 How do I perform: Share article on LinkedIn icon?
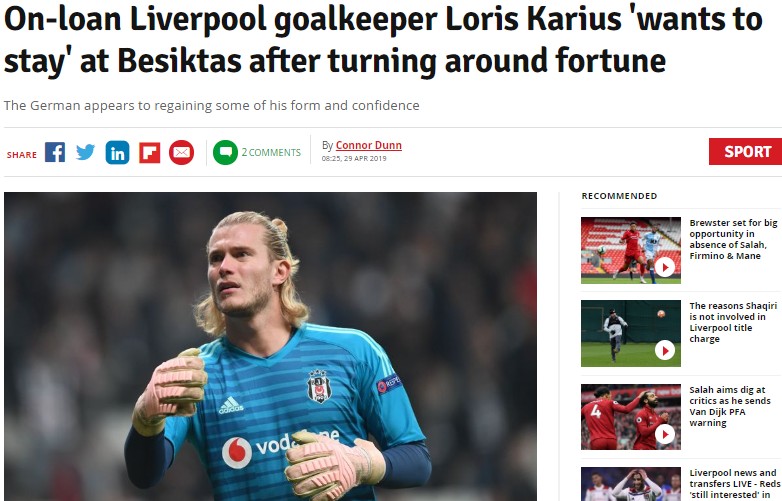(117, 152)
